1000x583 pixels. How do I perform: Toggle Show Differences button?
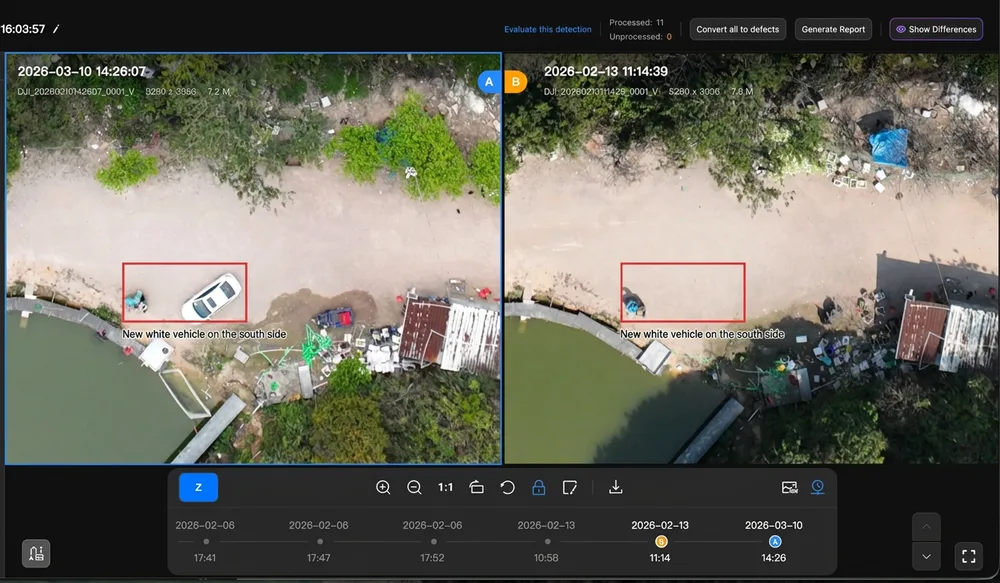936,29
